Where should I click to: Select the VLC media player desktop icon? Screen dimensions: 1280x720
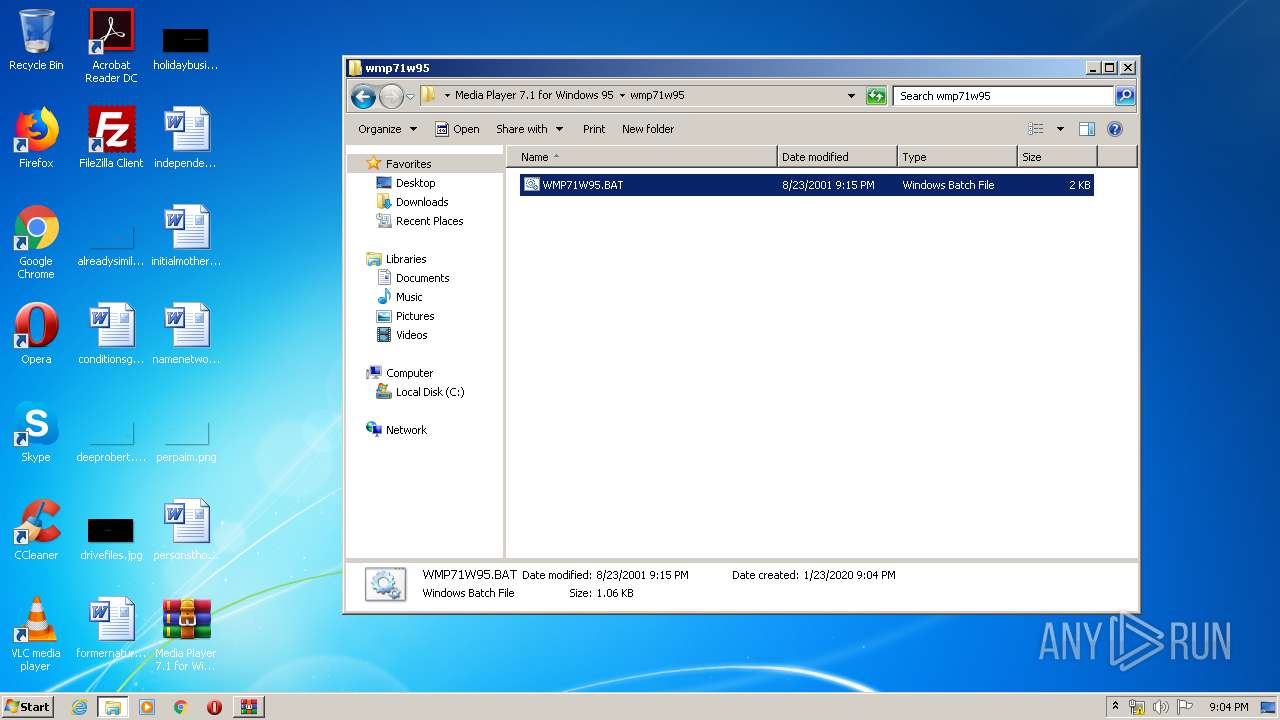point(36,634)
